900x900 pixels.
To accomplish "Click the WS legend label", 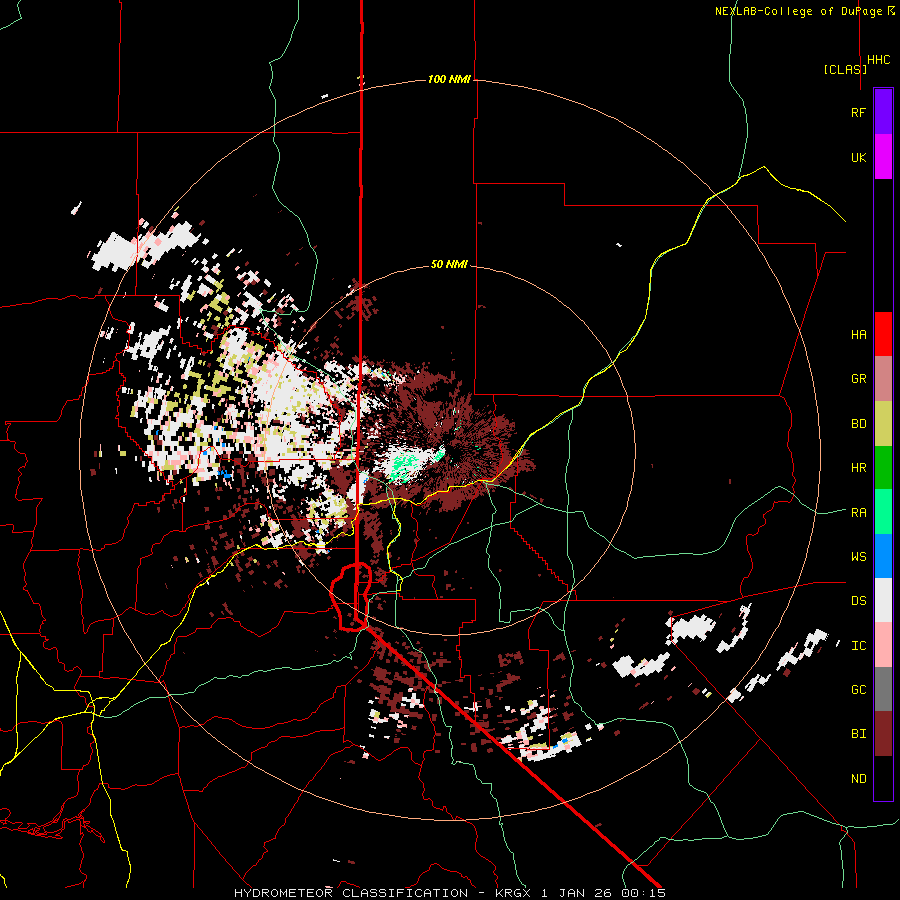I will pyautogui.click(x=858, y=557).
